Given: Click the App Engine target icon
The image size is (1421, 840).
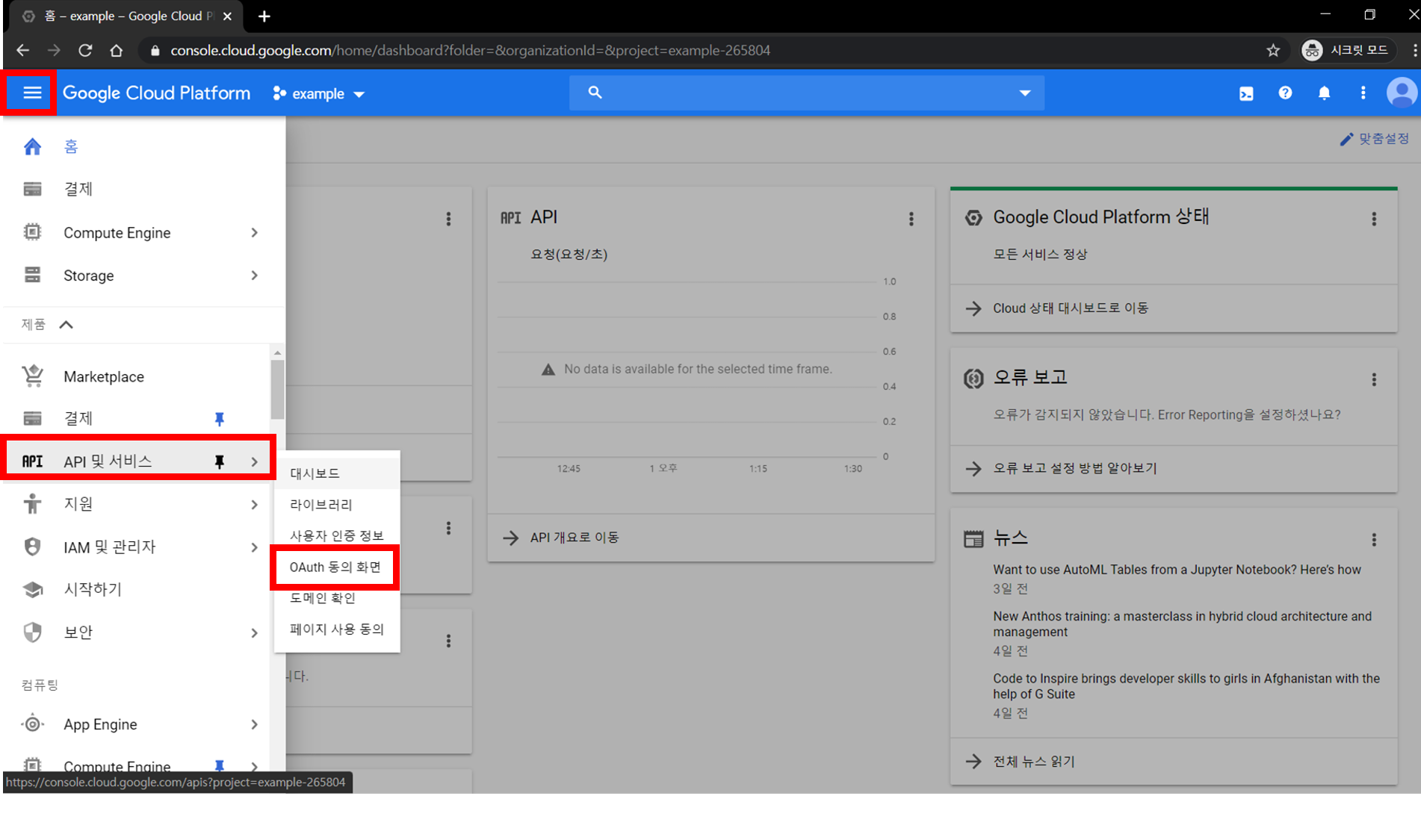Looking at the screenshot, I should (x=32, y=724).
